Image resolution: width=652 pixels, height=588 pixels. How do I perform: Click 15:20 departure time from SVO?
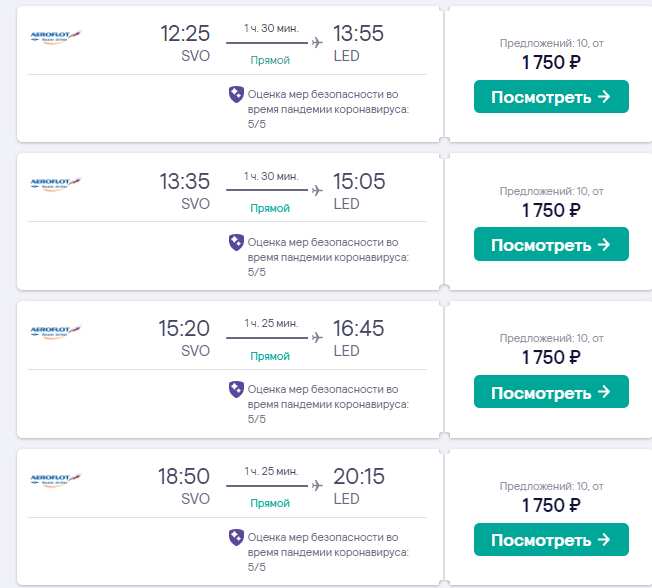click(184, 328)
